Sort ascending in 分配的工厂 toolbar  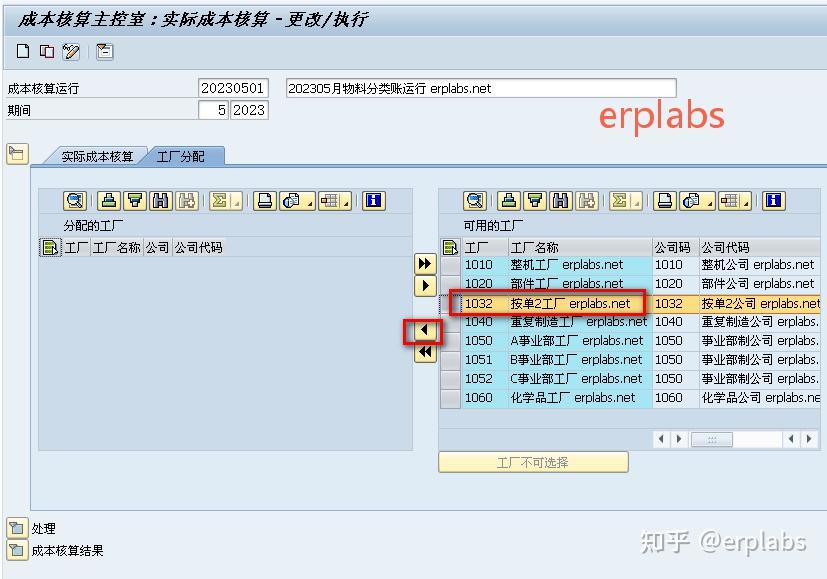109,200
